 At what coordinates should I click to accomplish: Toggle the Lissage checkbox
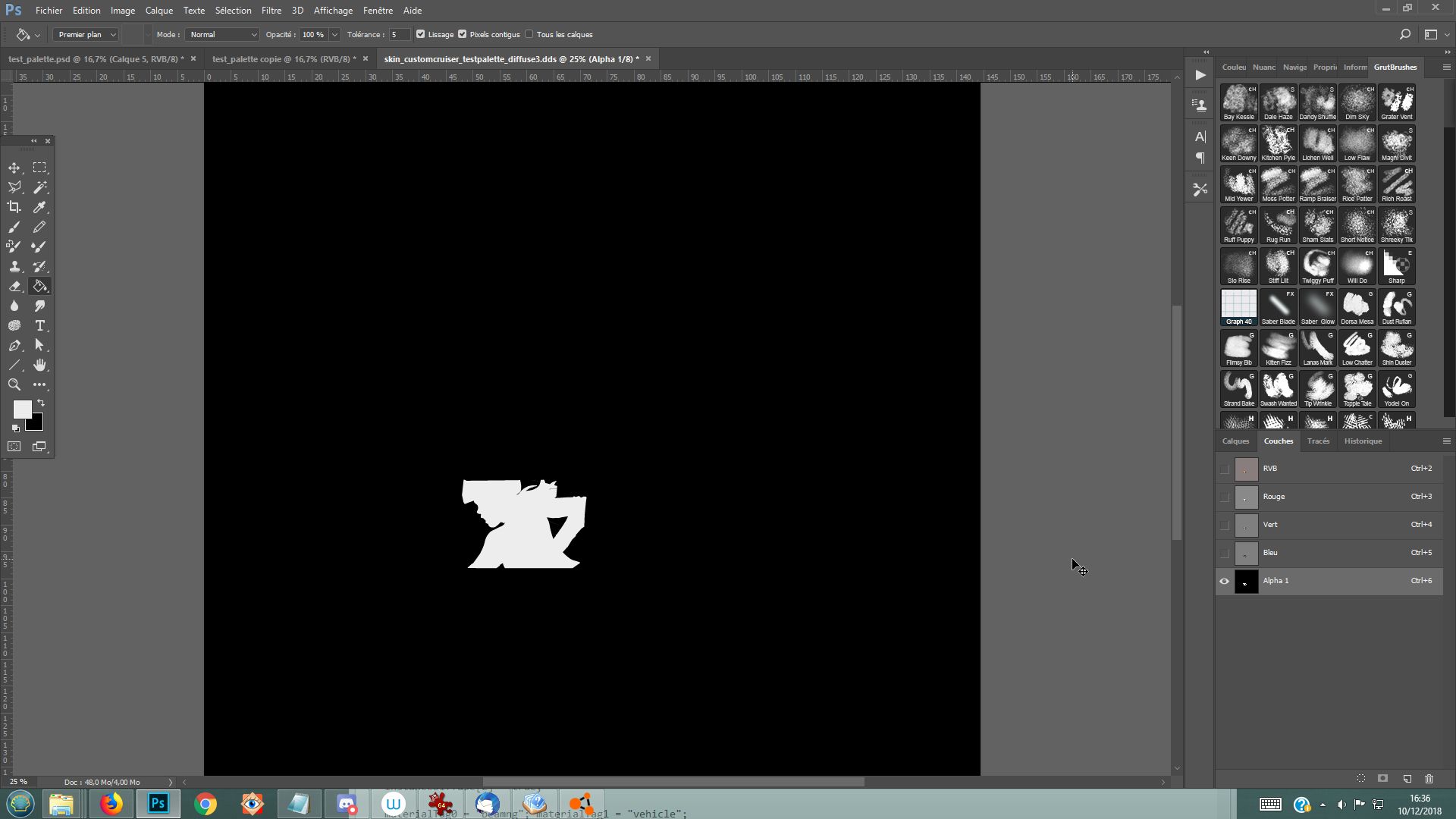[421, 34]
